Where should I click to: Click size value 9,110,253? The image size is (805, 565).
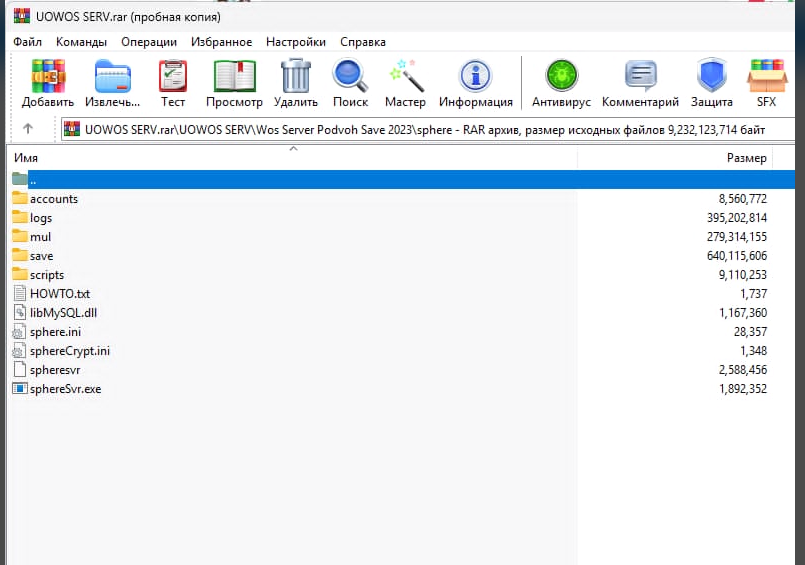tap(742, 275)
